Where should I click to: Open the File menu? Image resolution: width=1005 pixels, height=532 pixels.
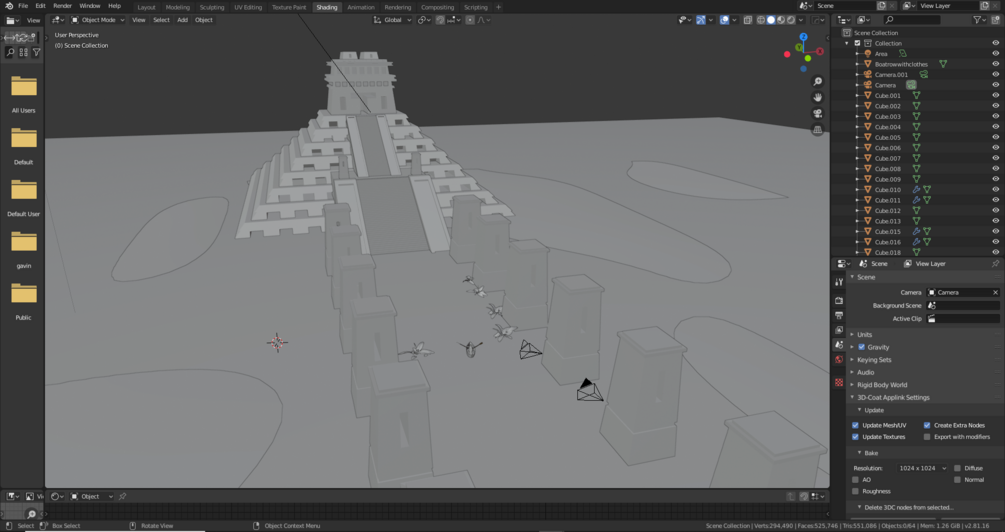coord(23,6)
